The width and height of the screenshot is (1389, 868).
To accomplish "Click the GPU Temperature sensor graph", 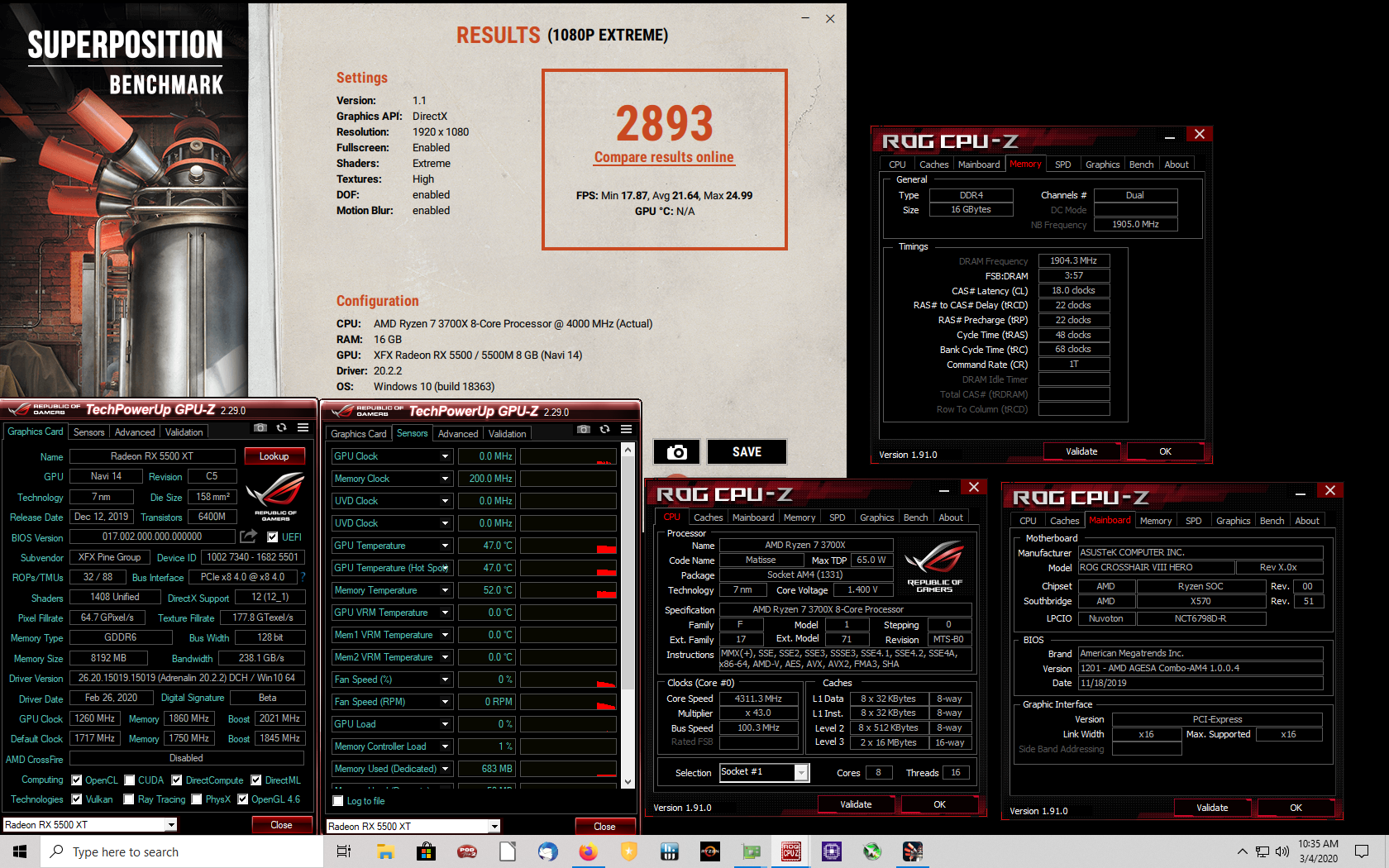I will click(x=568, y=546).
